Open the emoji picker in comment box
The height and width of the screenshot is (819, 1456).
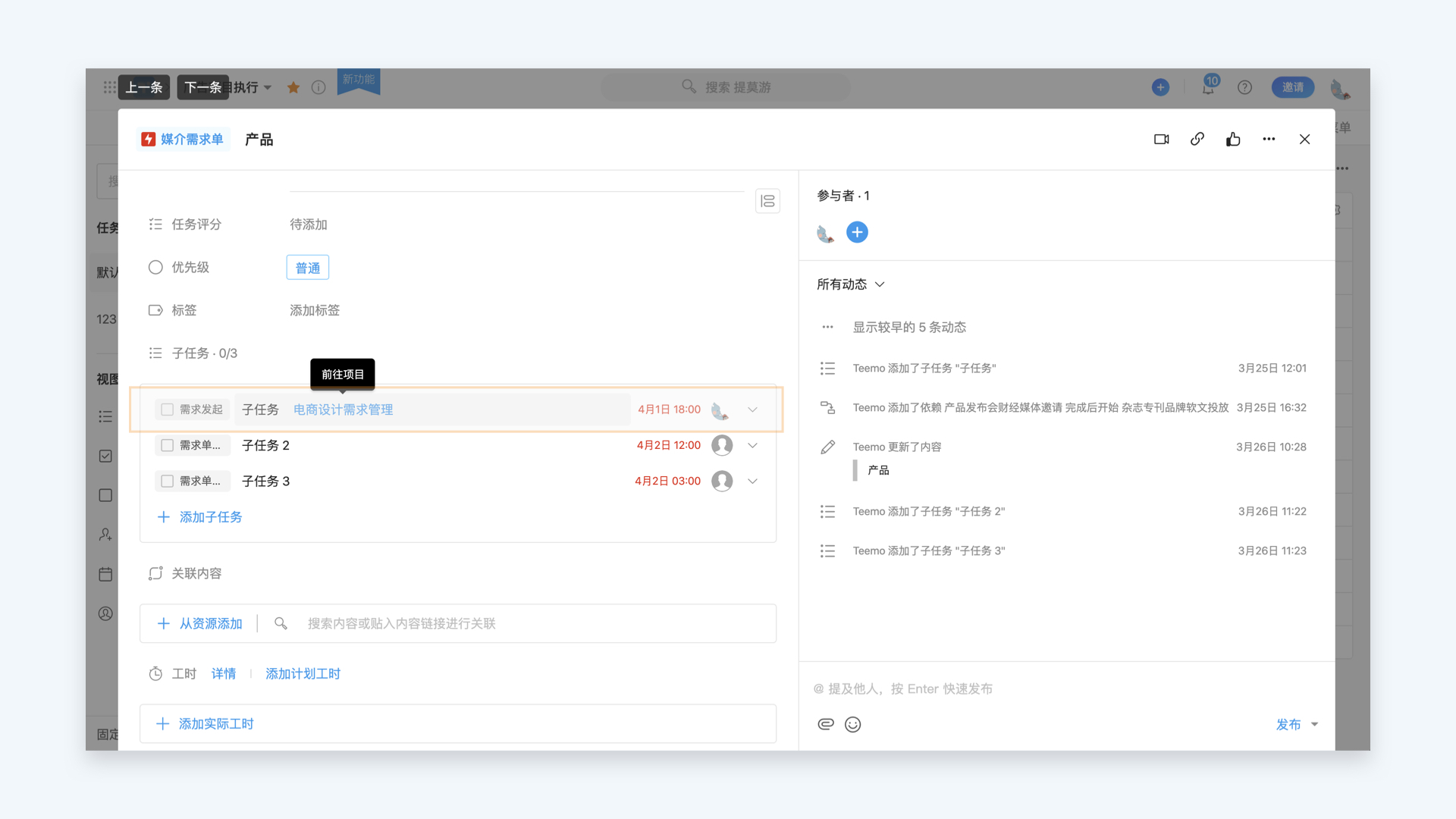click(853, 724)
